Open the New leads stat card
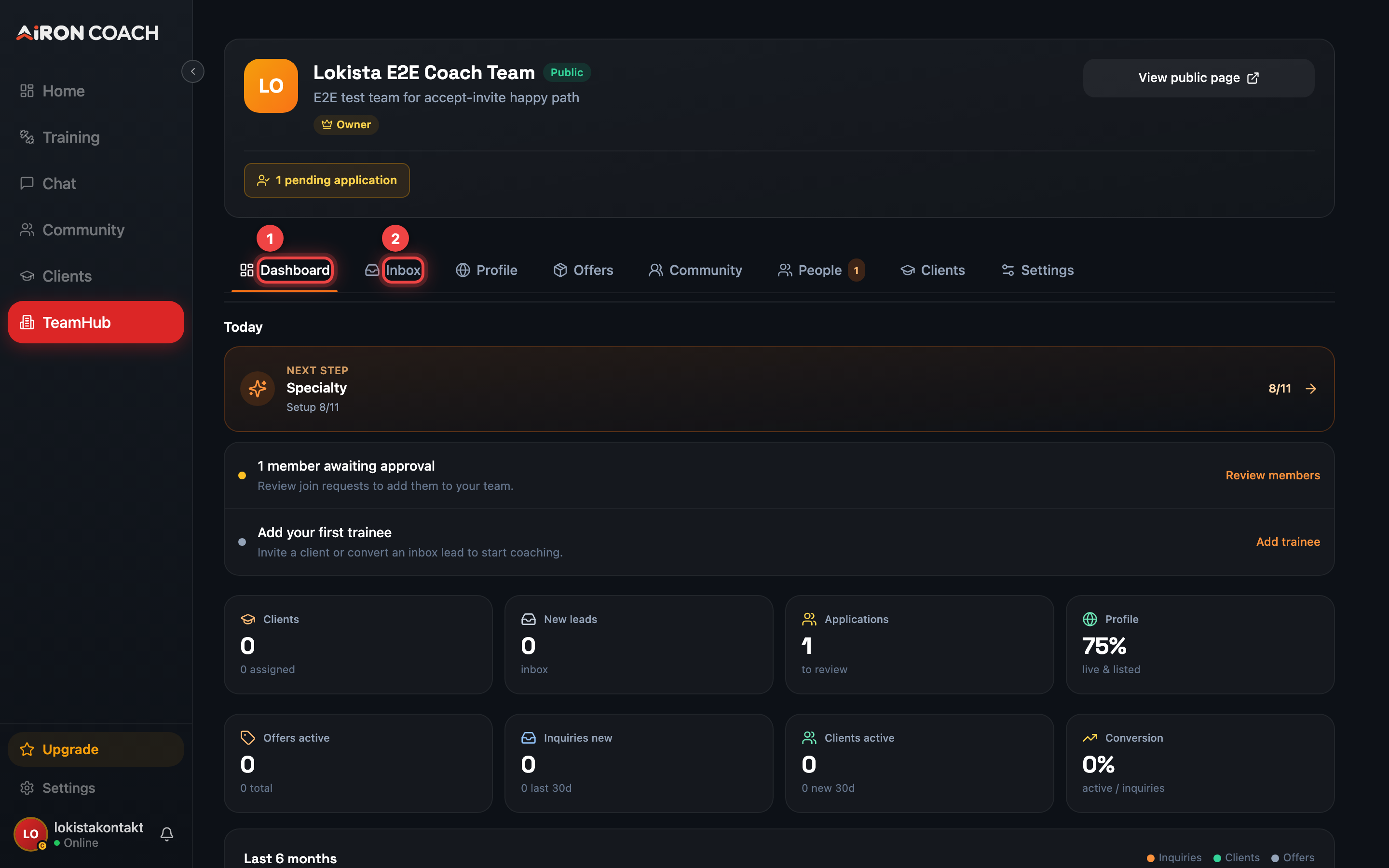This screenshot has width=1389, height=868. (638, 644)
